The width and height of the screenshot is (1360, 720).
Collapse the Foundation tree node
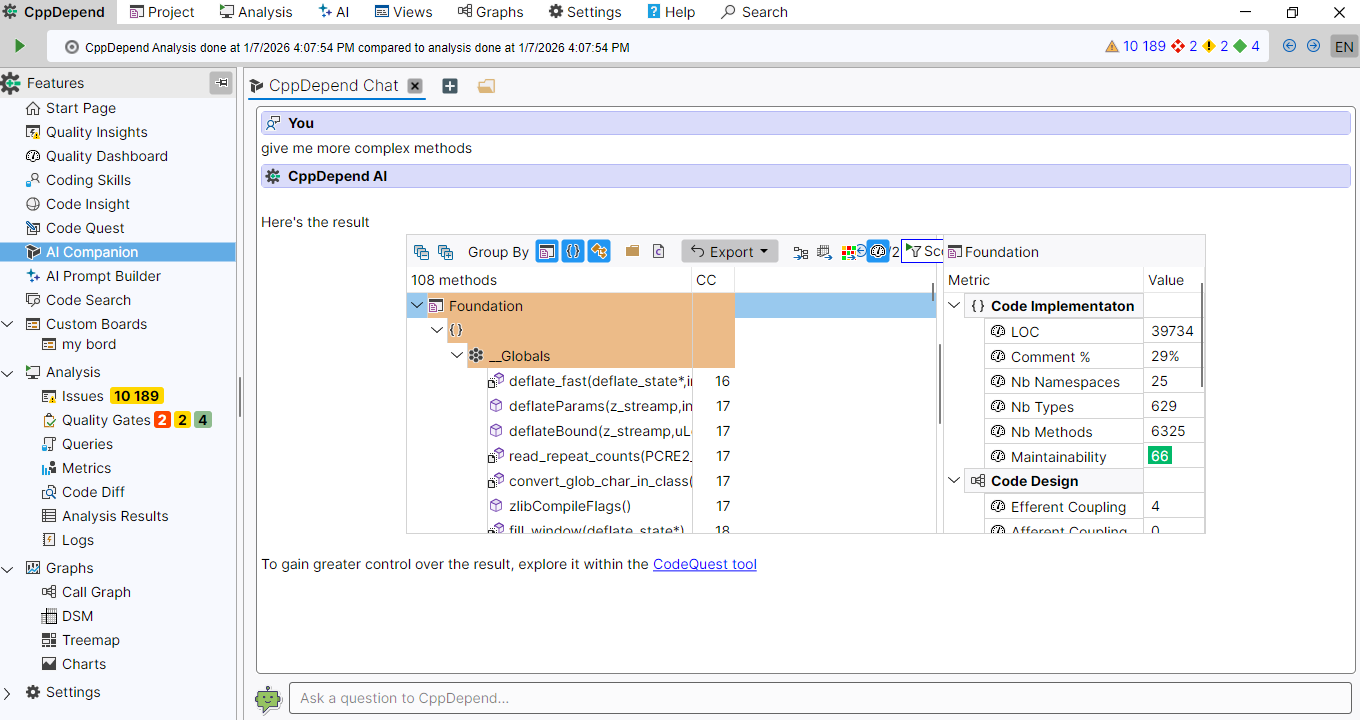(x=417, y=306)
